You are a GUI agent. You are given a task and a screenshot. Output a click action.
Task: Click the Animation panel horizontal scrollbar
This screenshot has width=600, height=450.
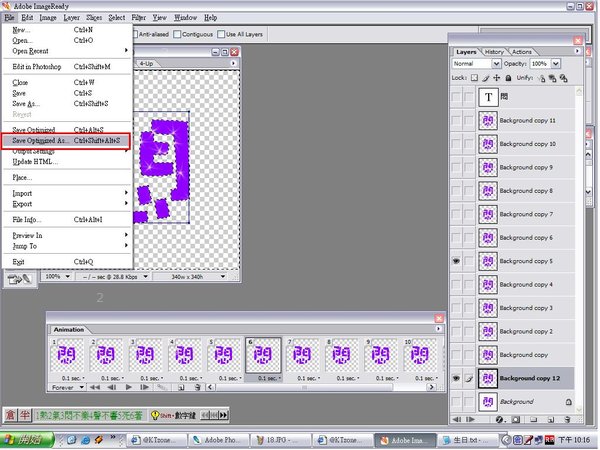[304, 388]
